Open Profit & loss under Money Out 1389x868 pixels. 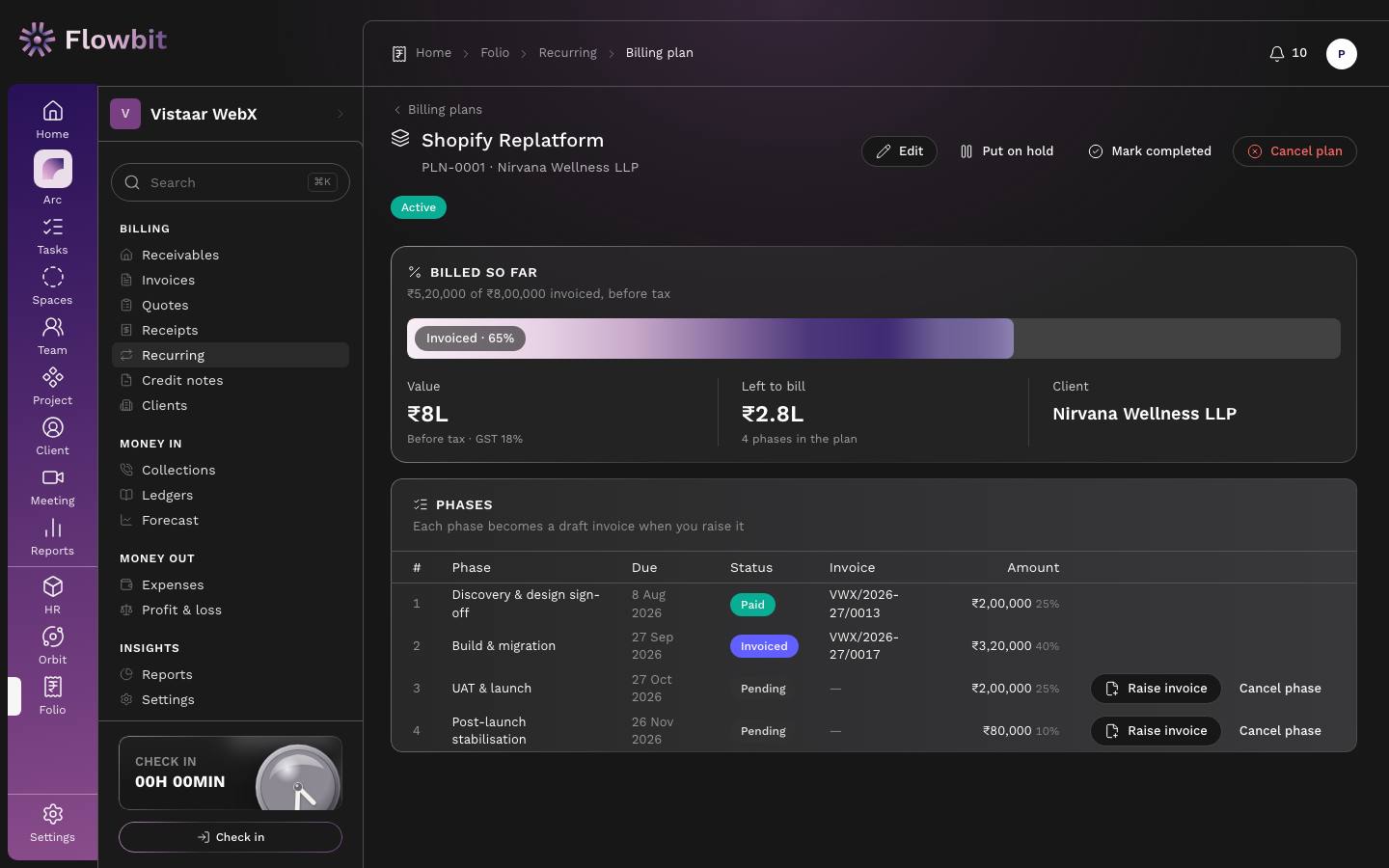click(231, 610)
